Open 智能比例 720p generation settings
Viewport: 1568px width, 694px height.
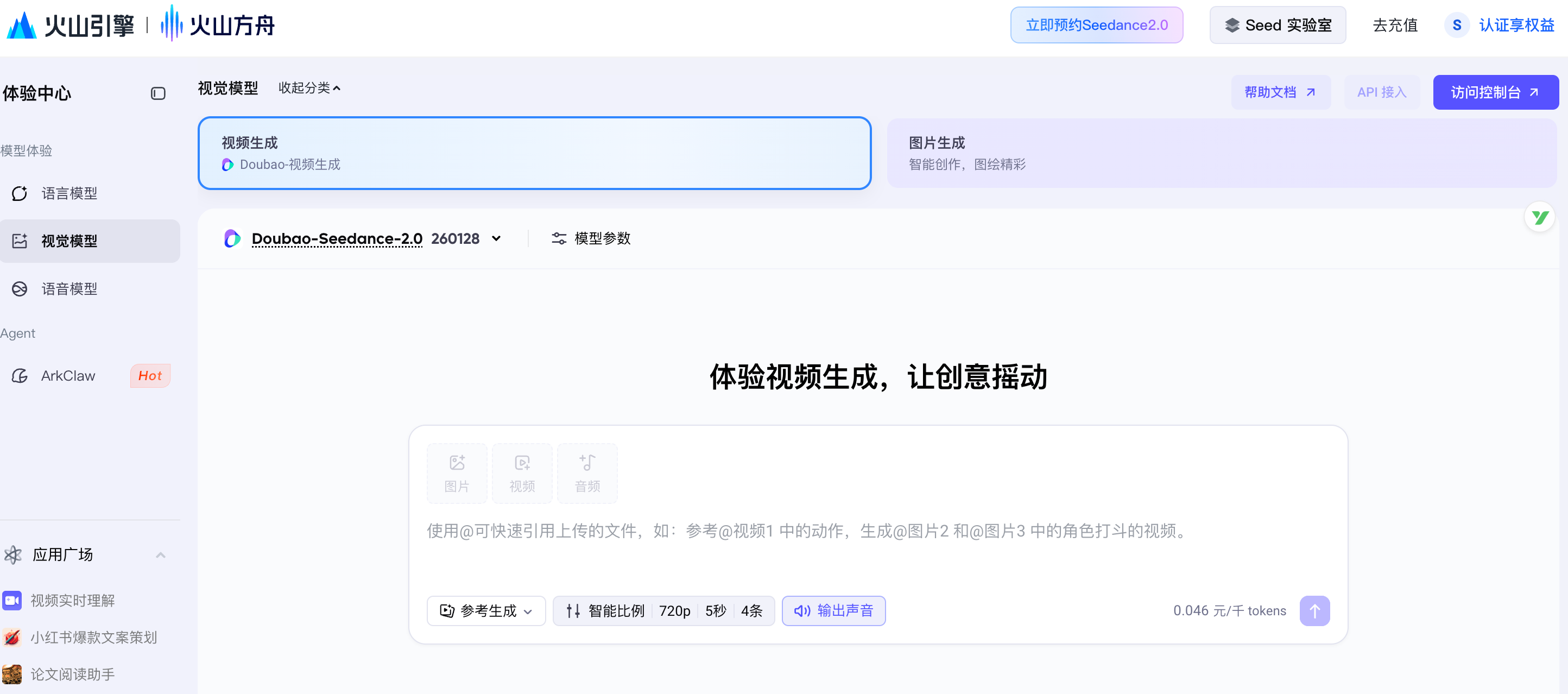pos(663,610)
